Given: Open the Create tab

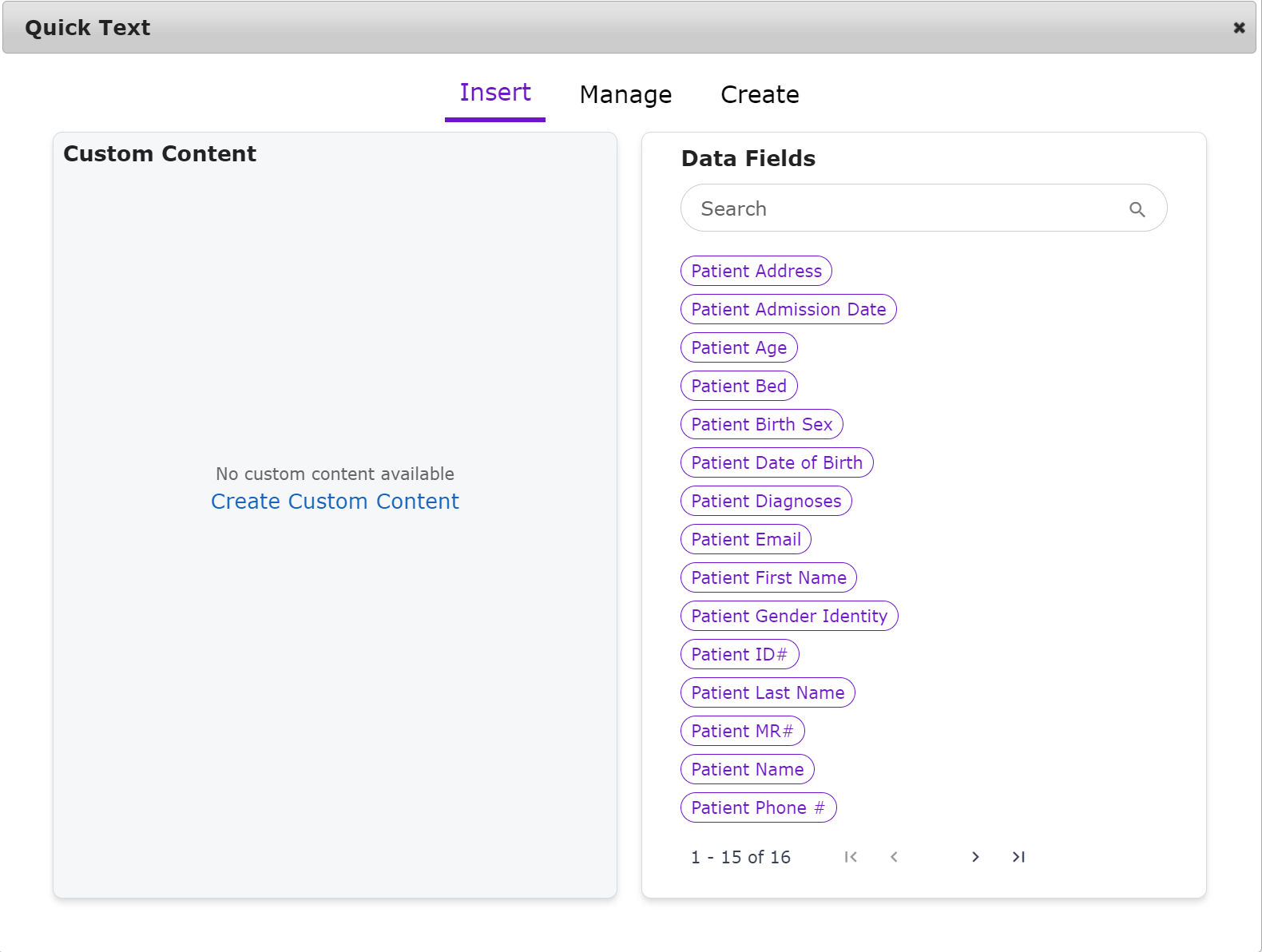Looking at the screenshot, I should pyautogui.click(x=760, y=95).
